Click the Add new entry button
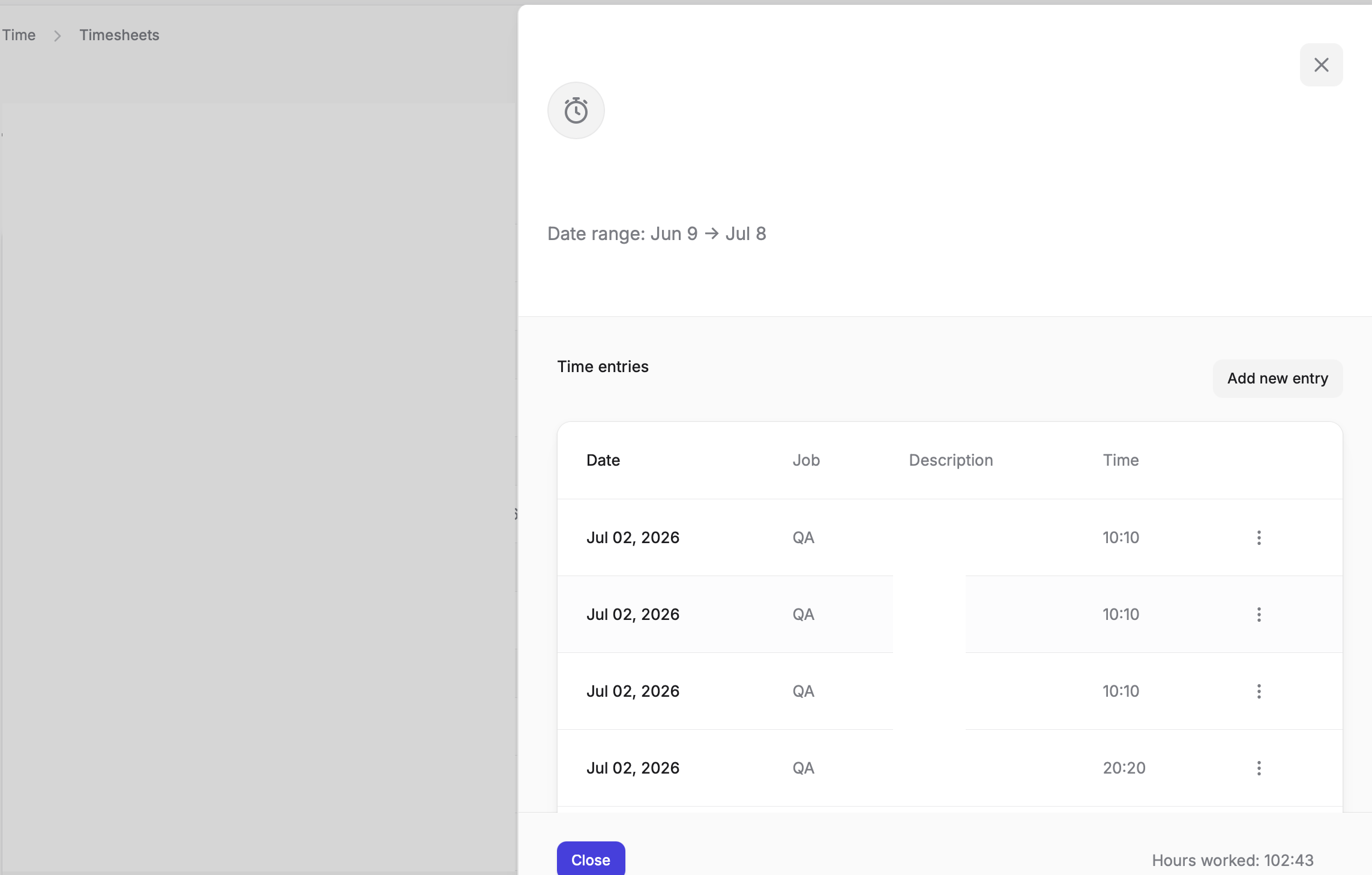Viewport: 1372px width, 875px height. click(1278, 379)
